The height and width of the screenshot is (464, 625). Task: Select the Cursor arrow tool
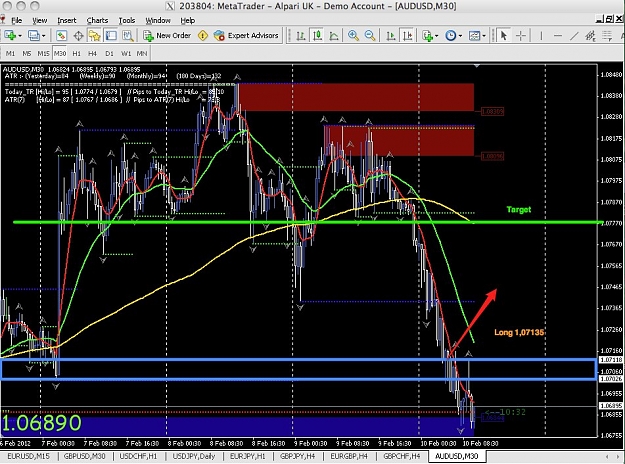pos(503,36)
